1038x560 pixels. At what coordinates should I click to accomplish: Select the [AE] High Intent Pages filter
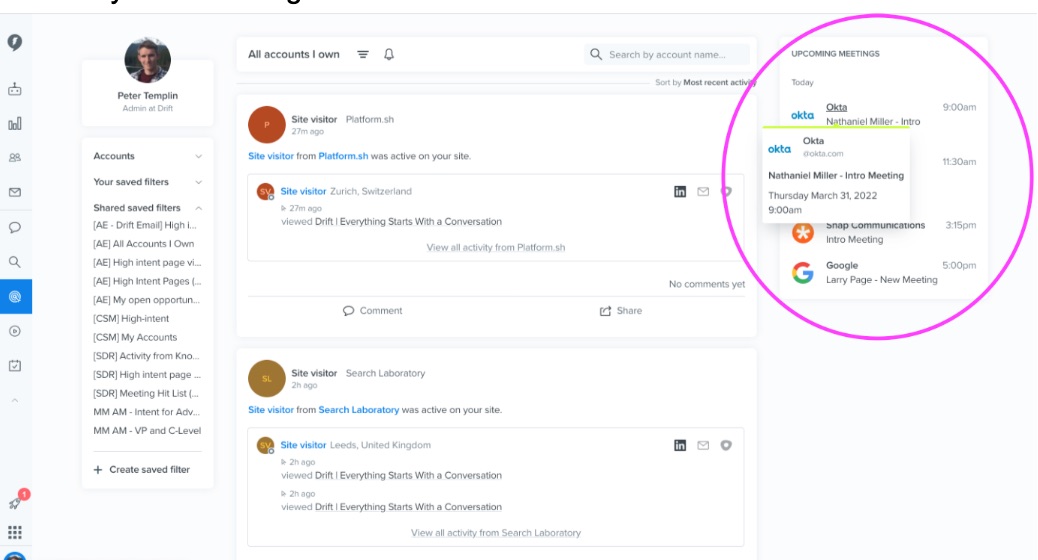coord(147,281)
